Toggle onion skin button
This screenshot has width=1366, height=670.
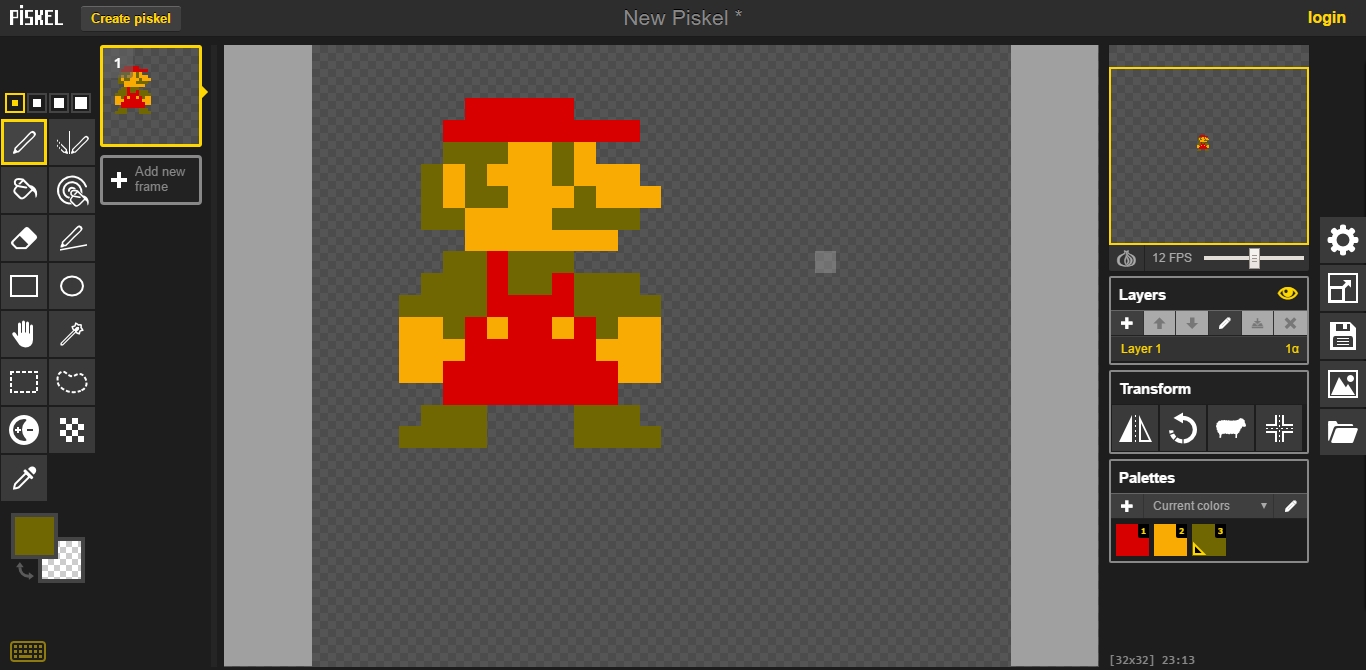pos(1127,258)
